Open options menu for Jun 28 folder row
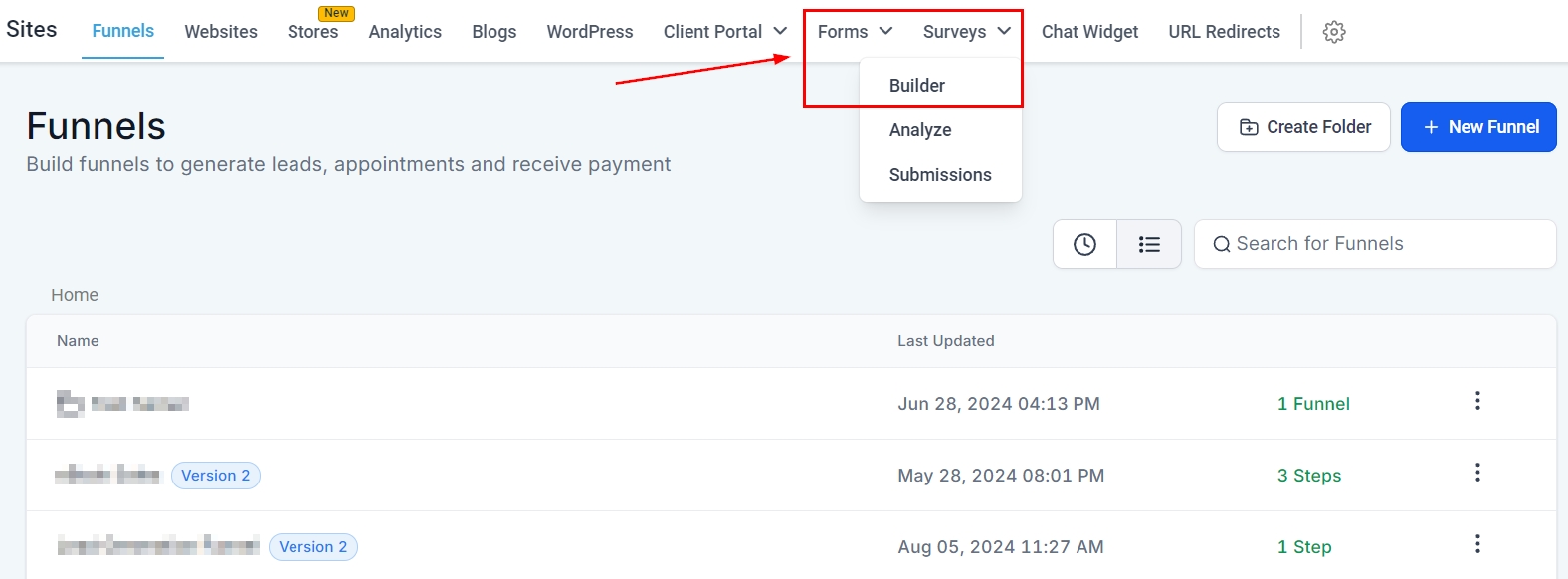This screenshot has height=579, width=1568. [x=1477, y=401]
